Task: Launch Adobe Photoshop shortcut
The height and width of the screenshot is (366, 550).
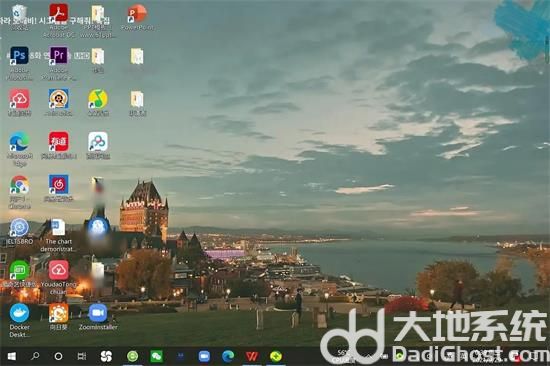Action: coord(19,55)
